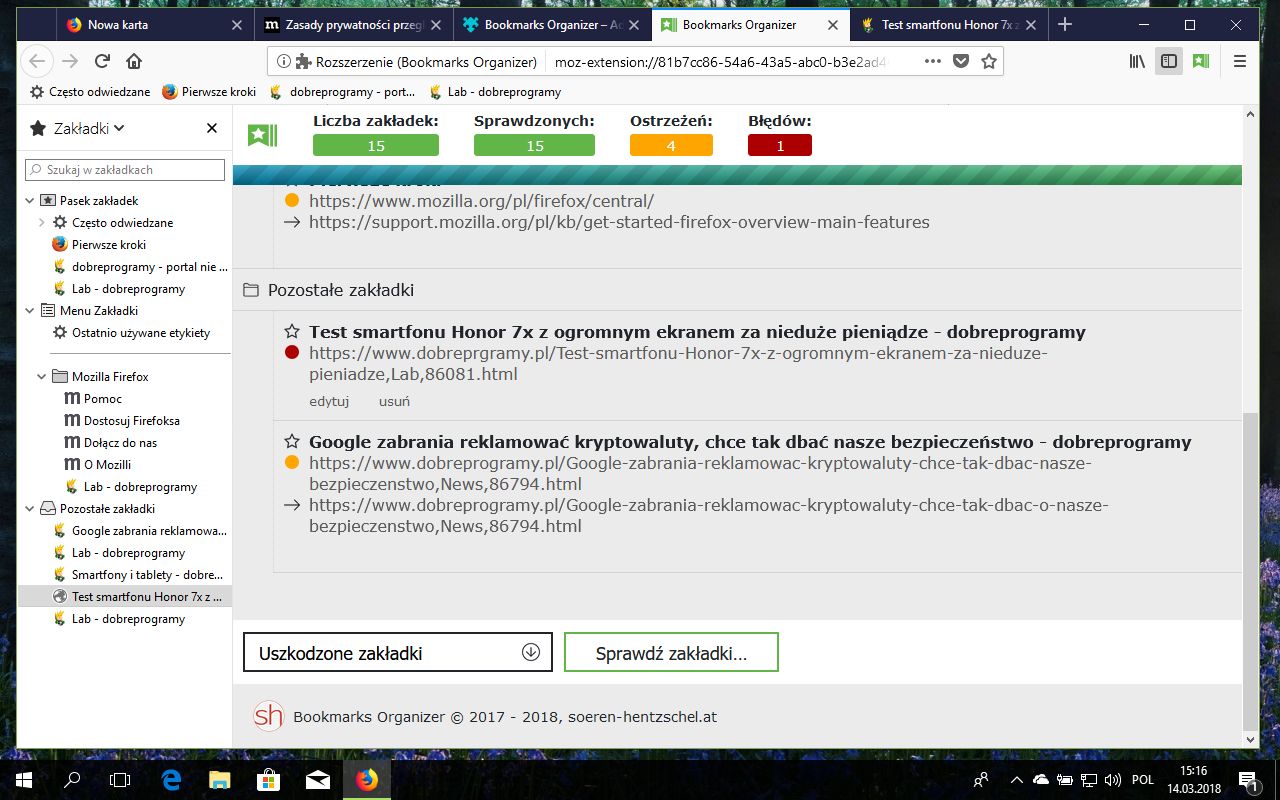1280x800 pixels.
Task: Switch to Zasady prywatności tab
Action: tap(353, 24)
